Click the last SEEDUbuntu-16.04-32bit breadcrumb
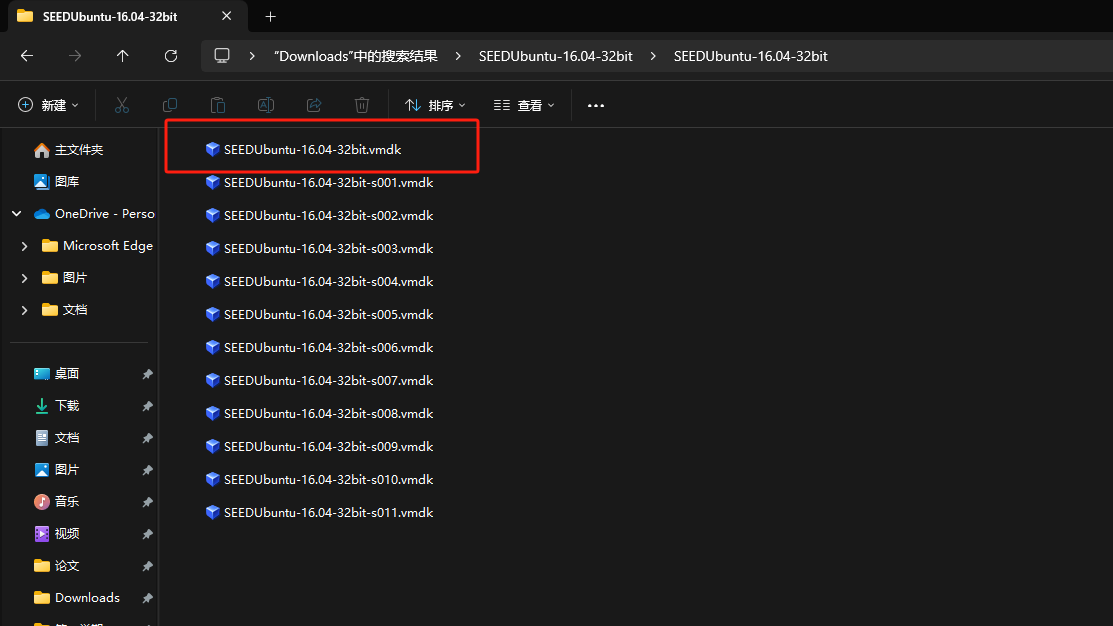 click(x=750, y=56)
